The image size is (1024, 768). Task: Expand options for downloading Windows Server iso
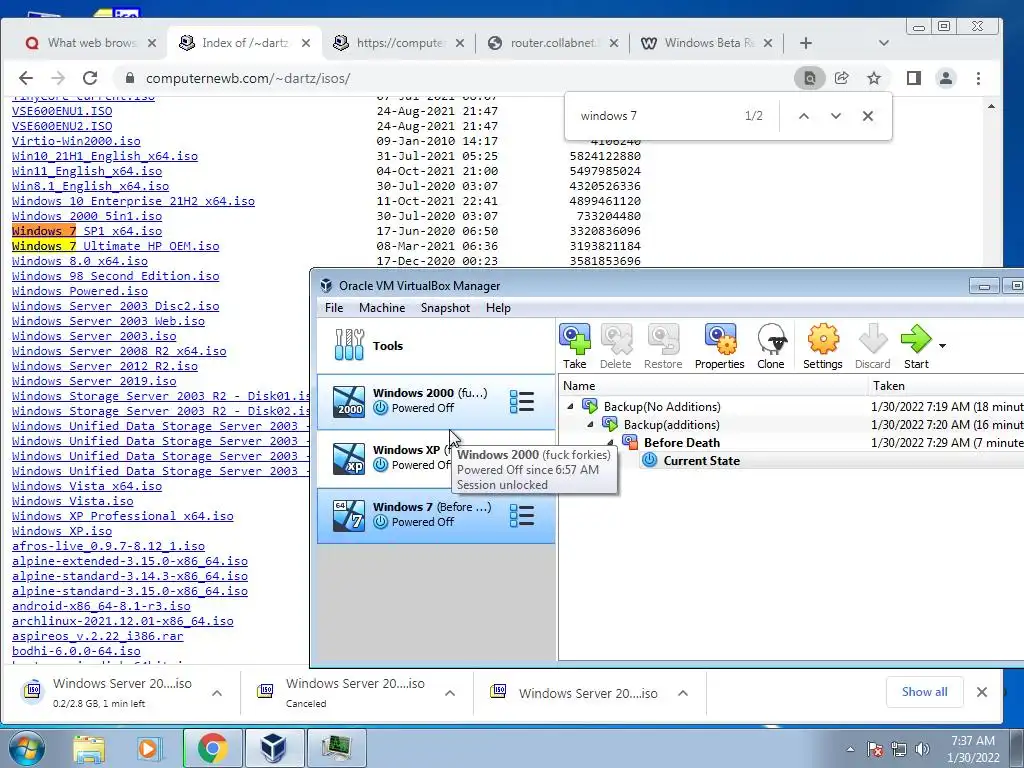coord(217,693)
